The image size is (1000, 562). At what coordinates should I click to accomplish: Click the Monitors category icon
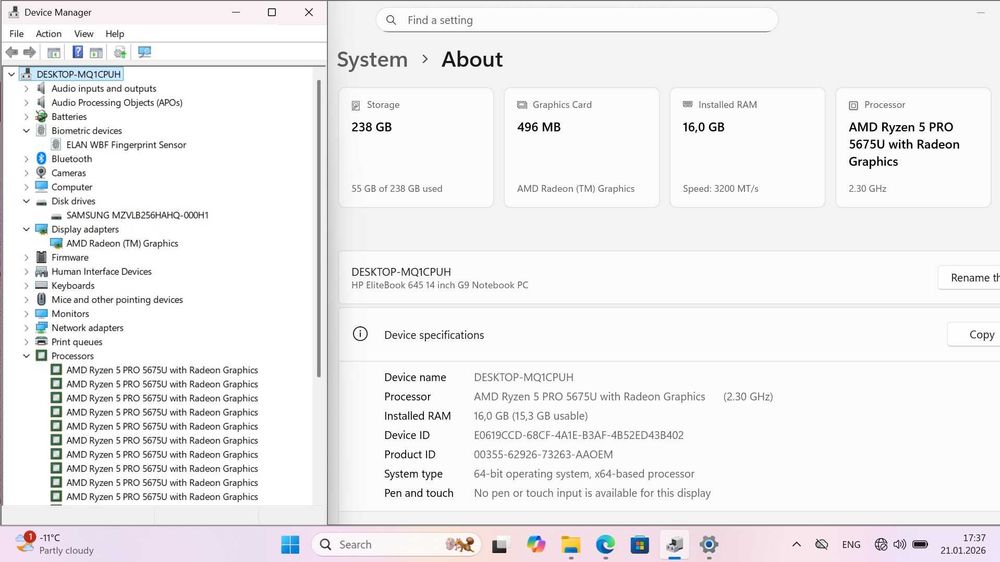[41, 313]
